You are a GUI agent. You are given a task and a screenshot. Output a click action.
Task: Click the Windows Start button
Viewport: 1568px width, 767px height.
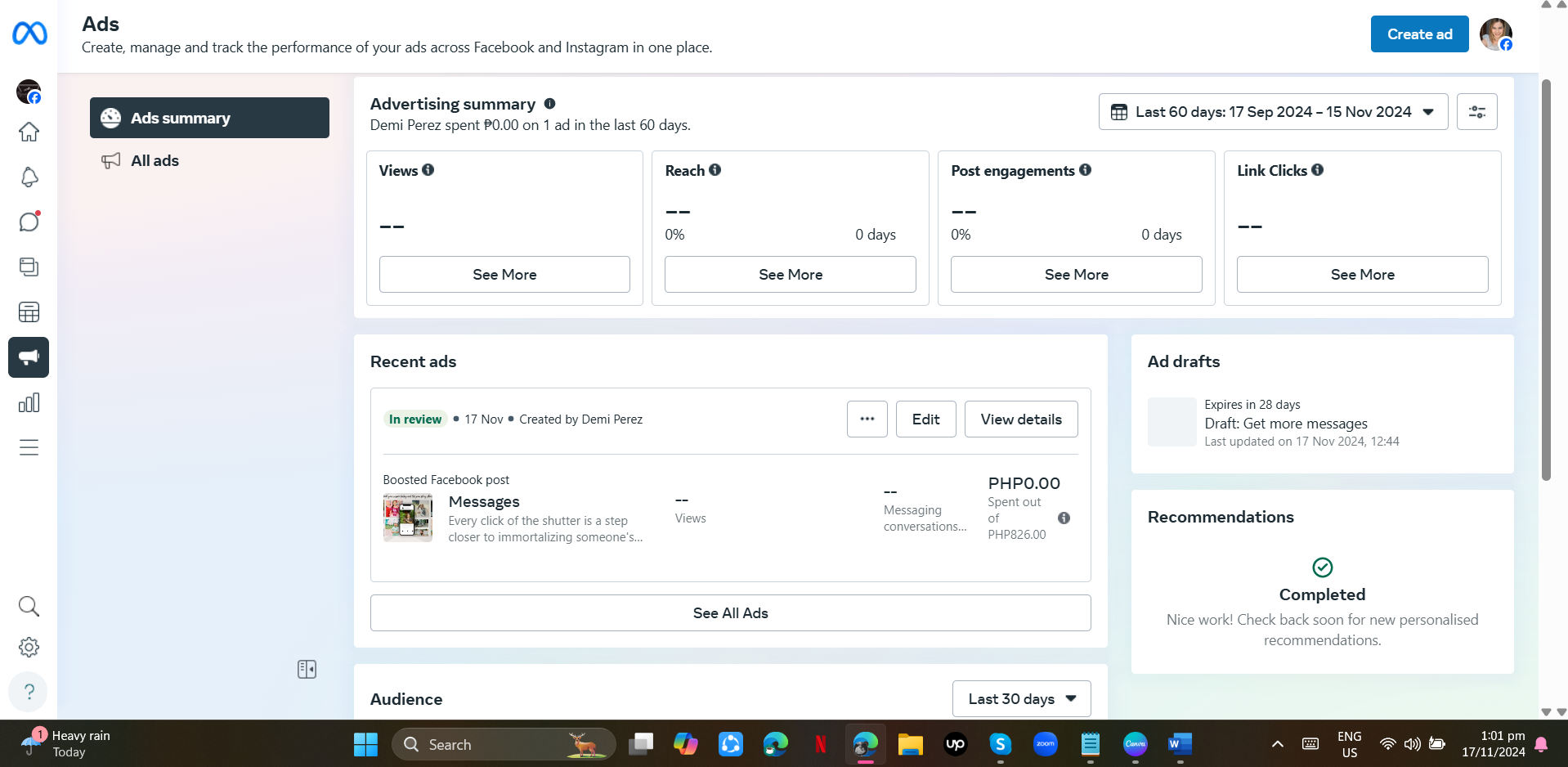pyautogui.click(x=365, y=744)
